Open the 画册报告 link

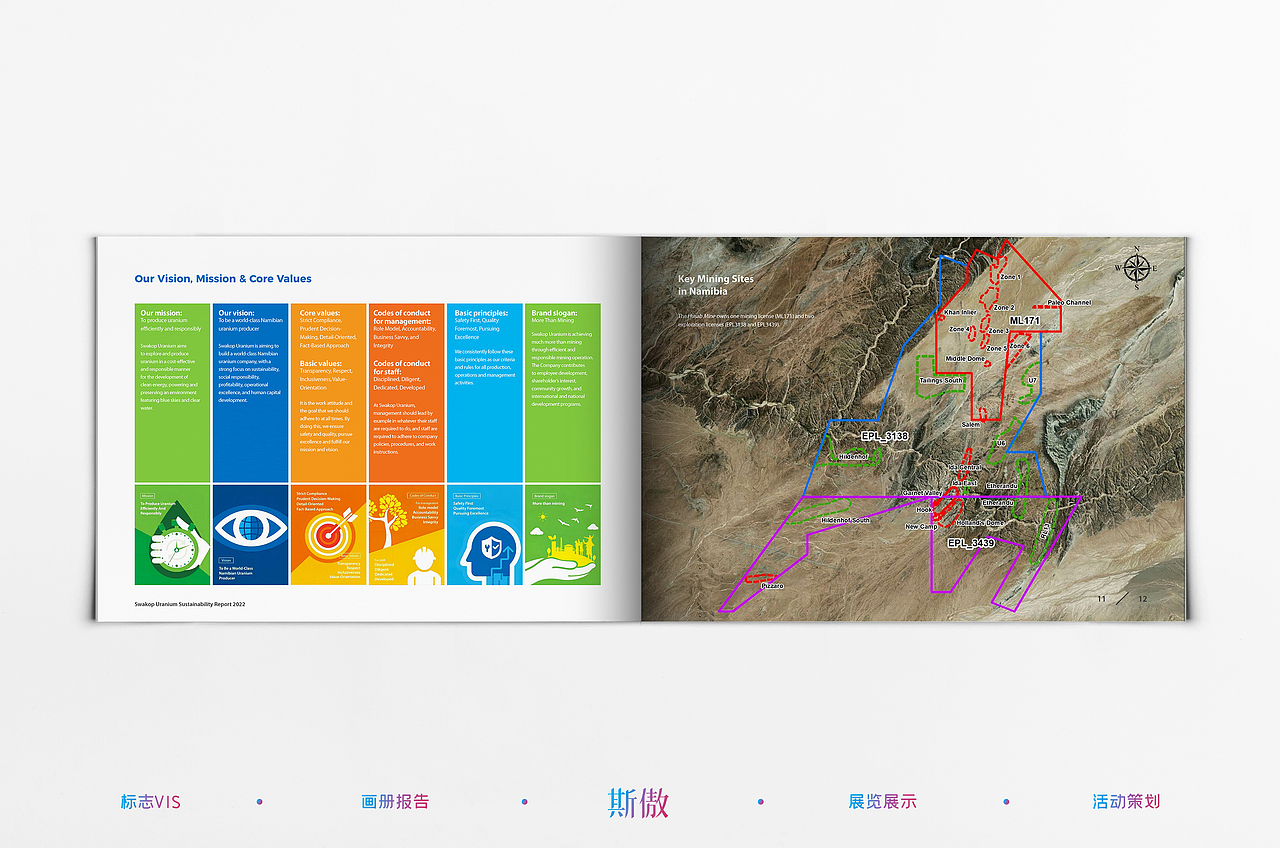click(395, 802)
